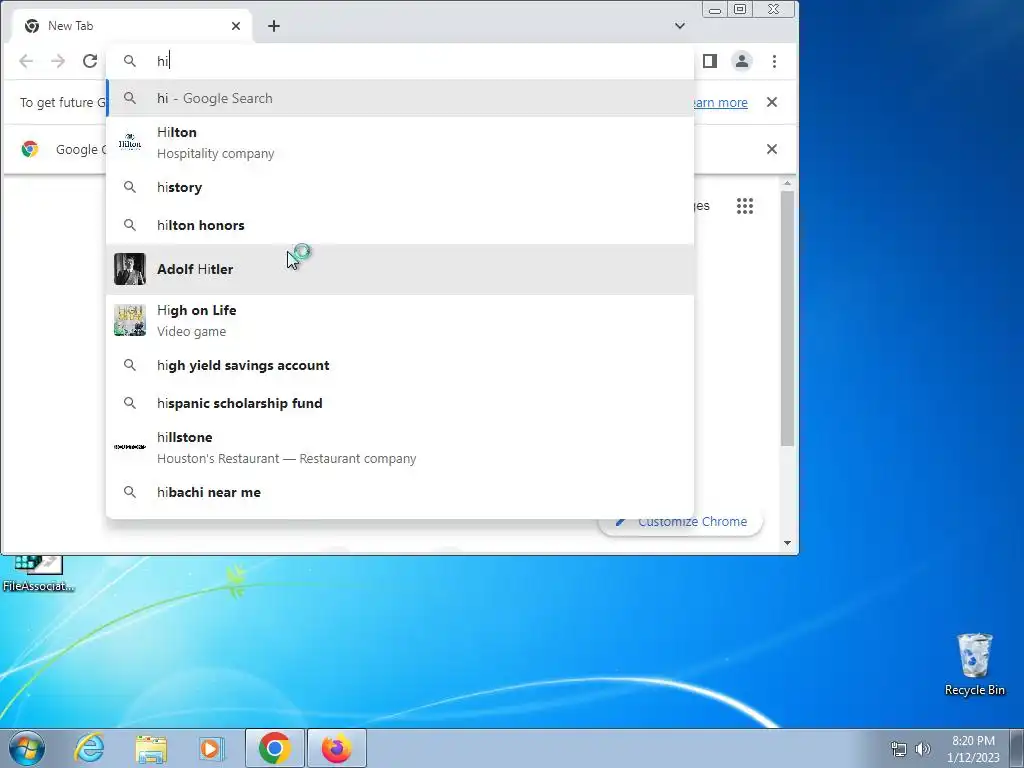Launch Internet Explorer from the taskbar
Image resolution: width=1024 pixels, height=768 pixels.
(x=89, y=749)
